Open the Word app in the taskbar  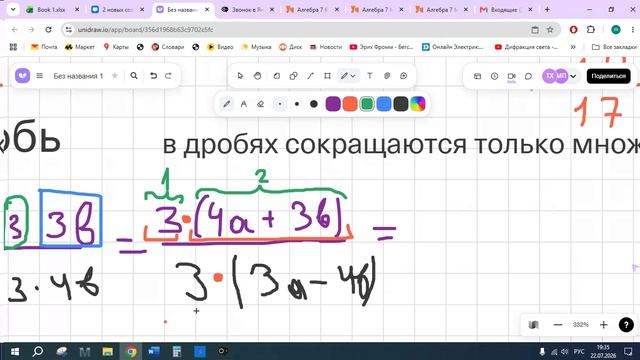[x=154, y=351]
